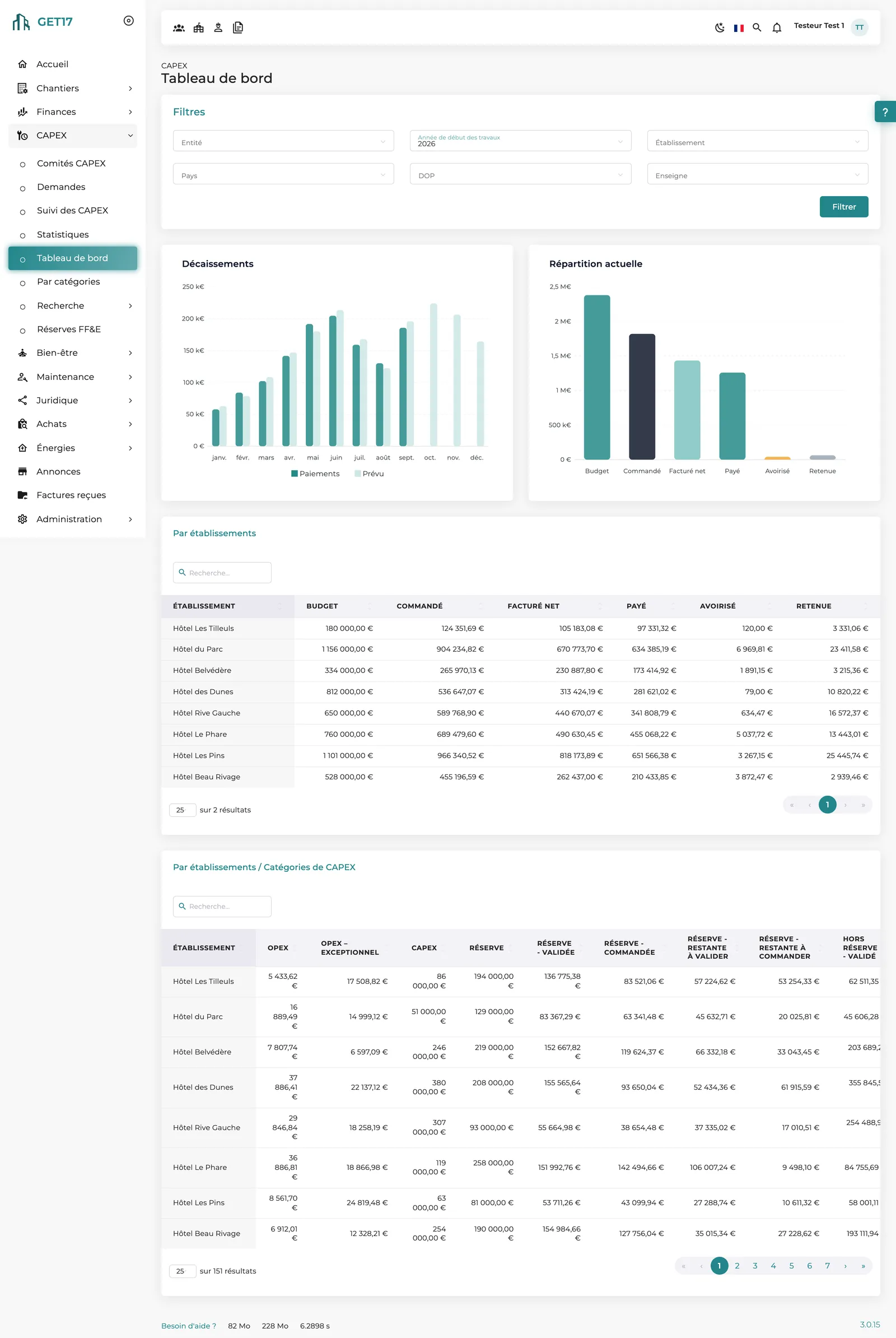Viewport: 896px width, 1338px height.
Task: Click the Finances chart icon
Action: click(x=22, y=112)
